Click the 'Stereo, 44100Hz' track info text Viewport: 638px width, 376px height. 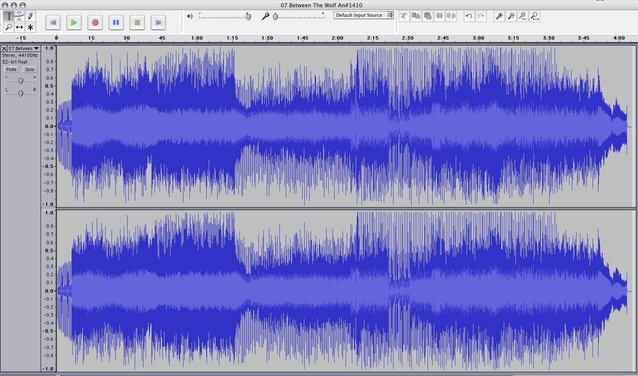pyautogui.click(x=20, y=55)
